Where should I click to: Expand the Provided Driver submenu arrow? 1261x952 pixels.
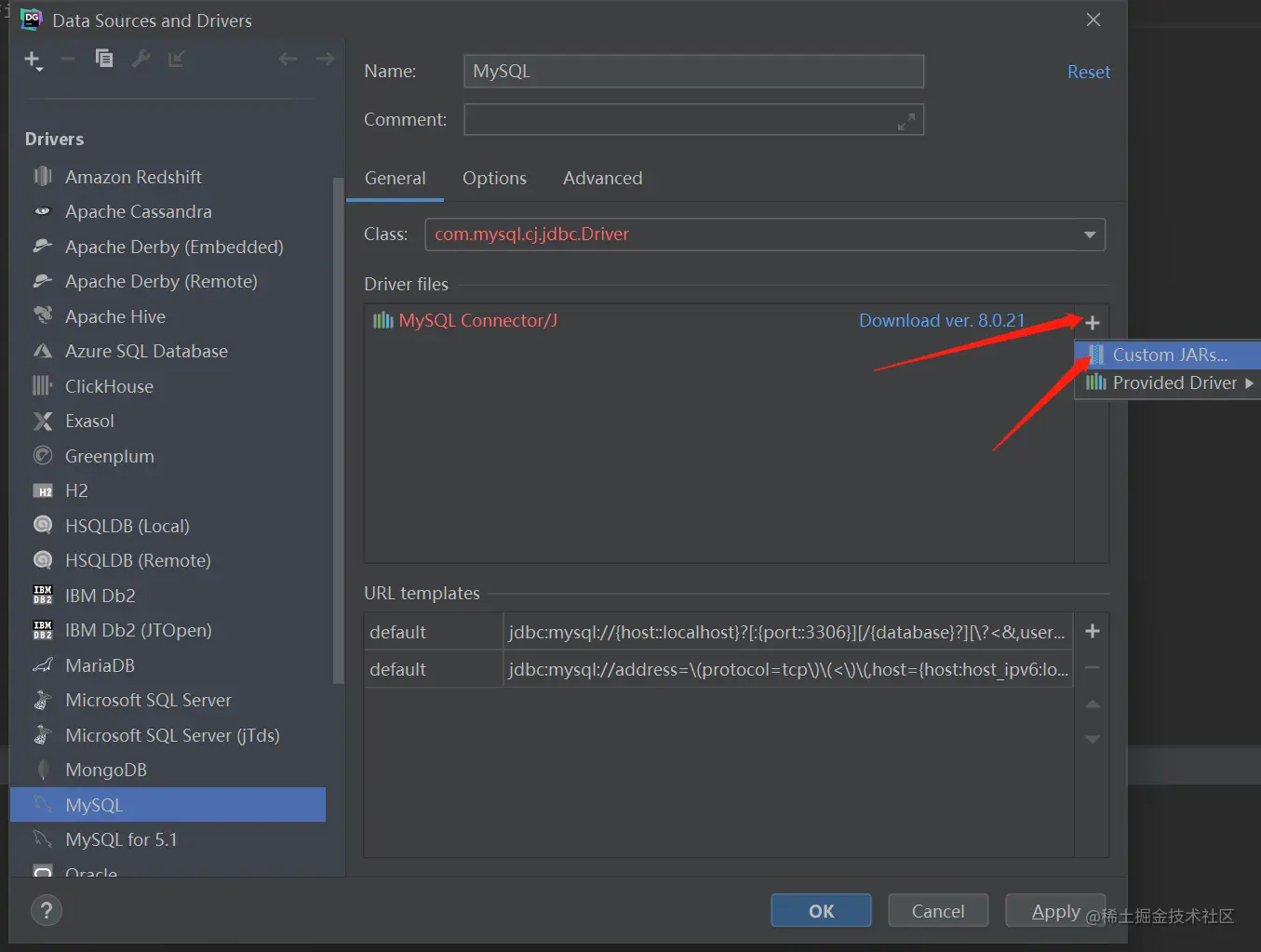1249,383
